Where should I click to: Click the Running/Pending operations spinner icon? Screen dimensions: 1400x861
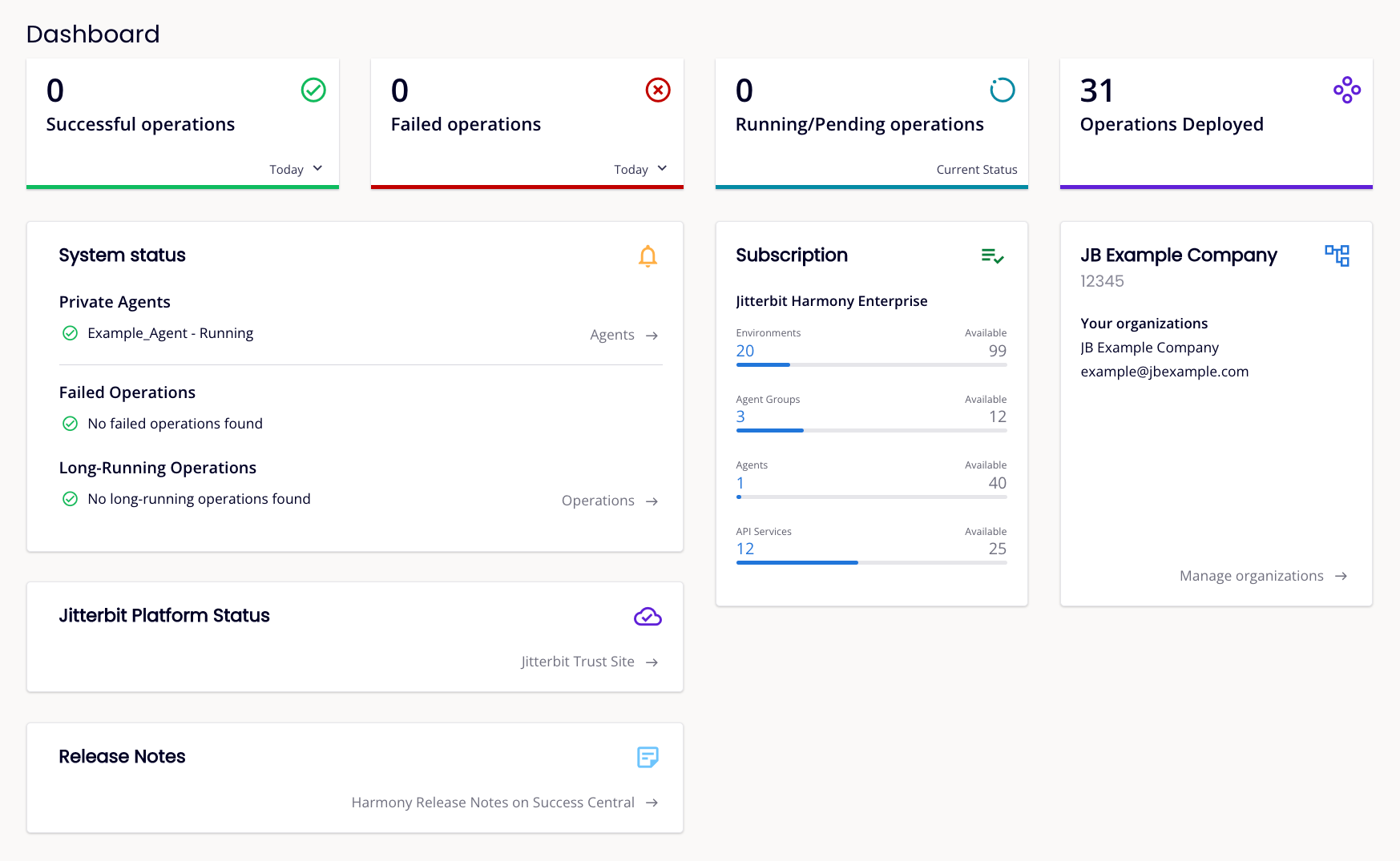[1003, 90]
